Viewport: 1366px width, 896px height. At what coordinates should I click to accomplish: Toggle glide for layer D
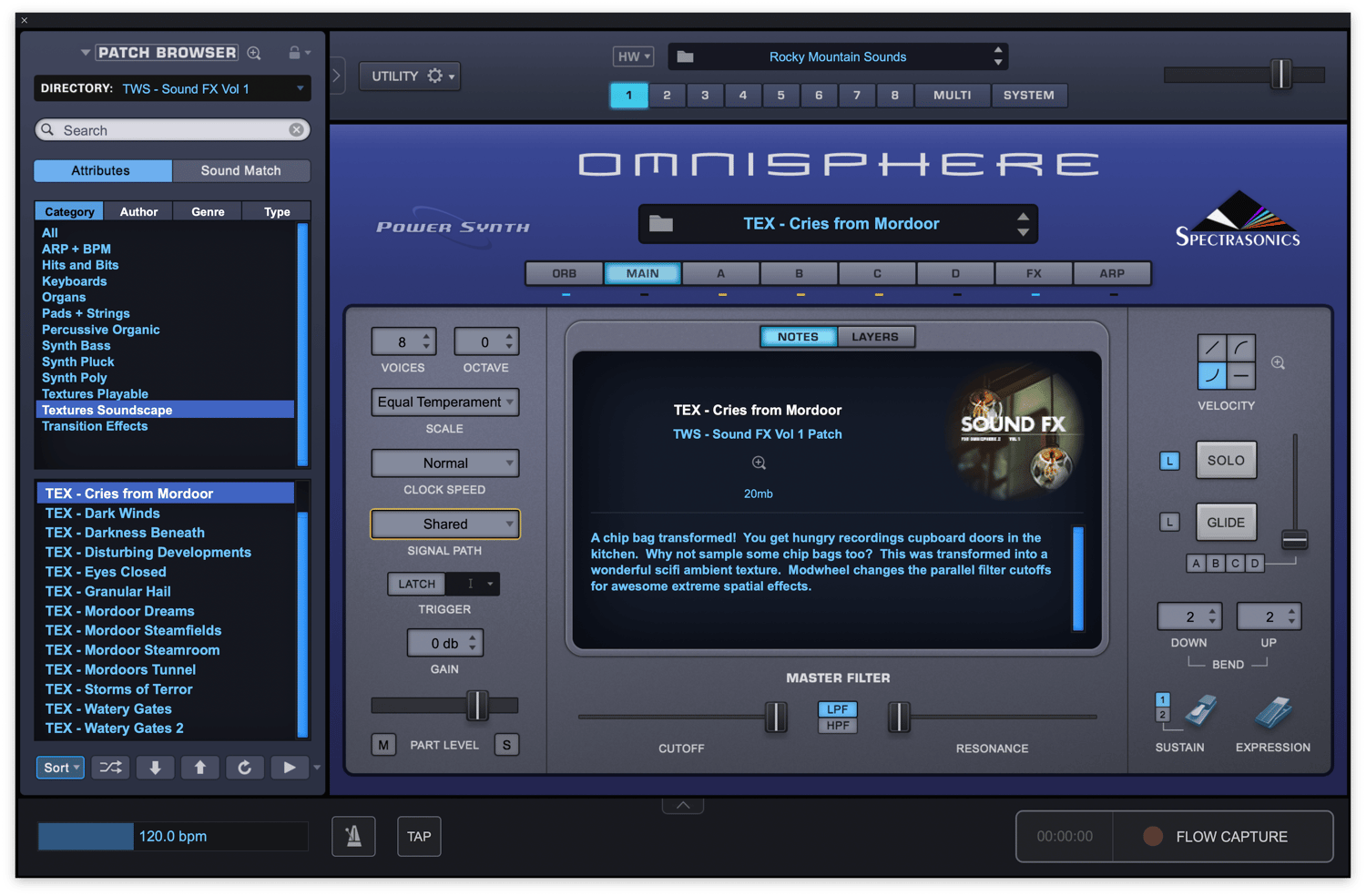pyautogui.click(x=1255, y=564)
